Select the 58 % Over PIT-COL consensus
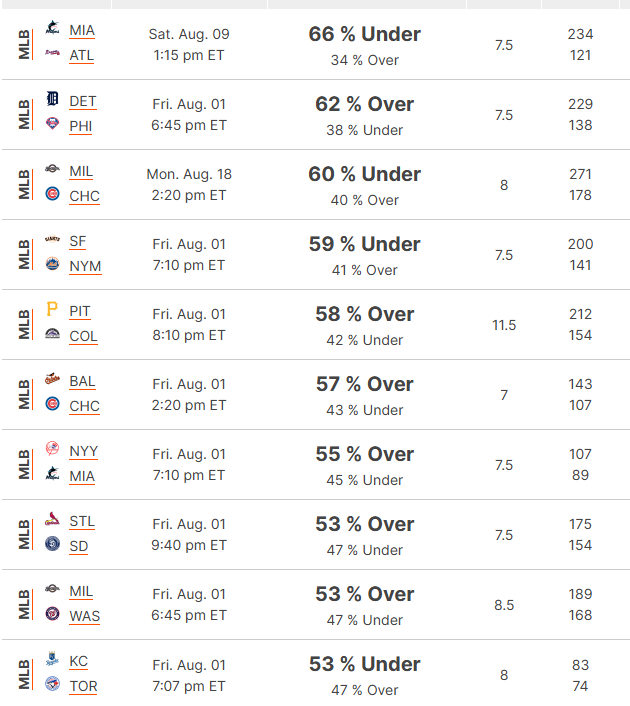Viewport: 630px width, 706px height. (x=364, y=314)
